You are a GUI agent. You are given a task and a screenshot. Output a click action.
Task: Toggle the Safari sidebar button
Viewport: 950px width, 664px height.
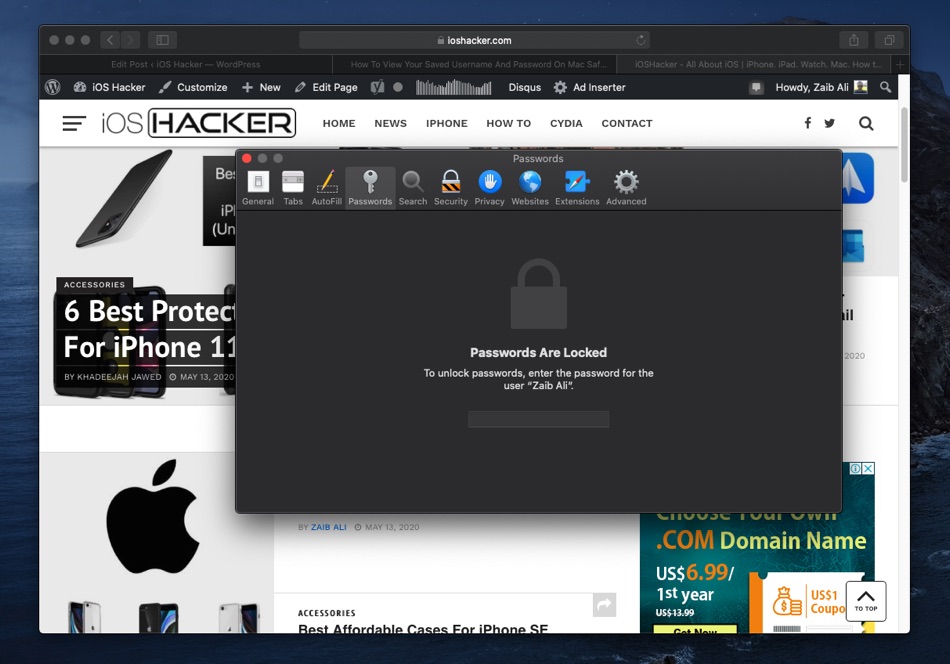pyautogui.click(x=162, y=40)
